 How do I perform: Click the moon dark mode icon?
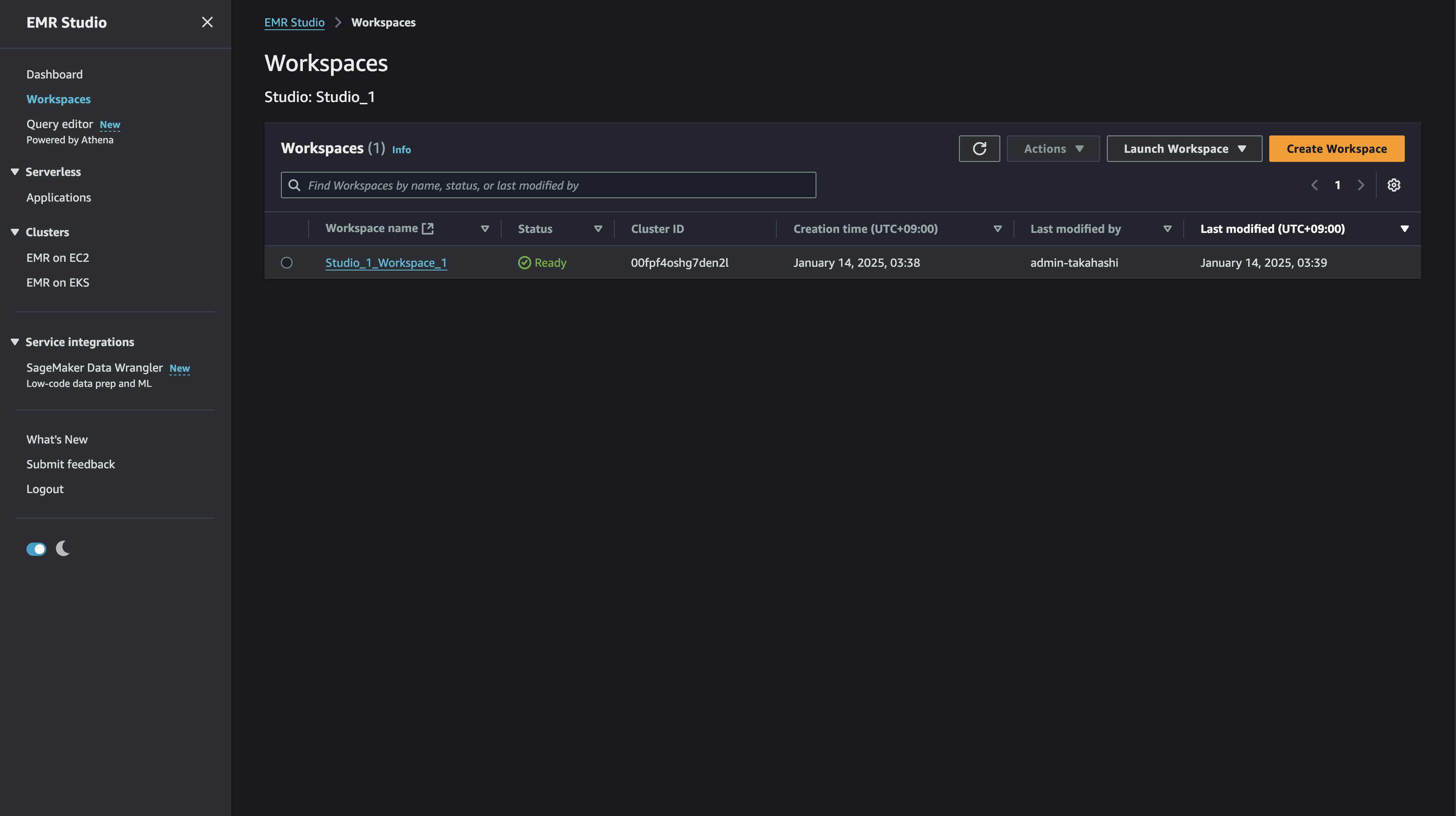tap(63, 548)
